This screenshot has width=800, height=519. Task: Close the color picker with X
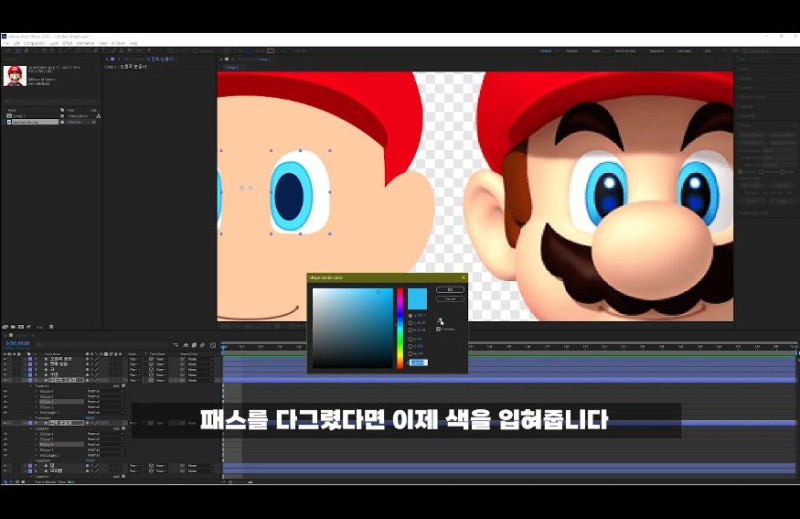463,277
